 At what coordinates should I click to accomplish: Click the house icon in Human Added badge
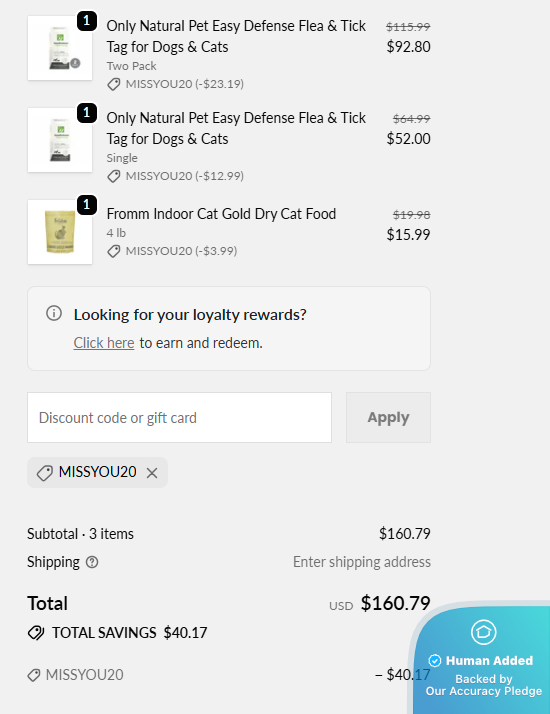click(x=484, y=632)
